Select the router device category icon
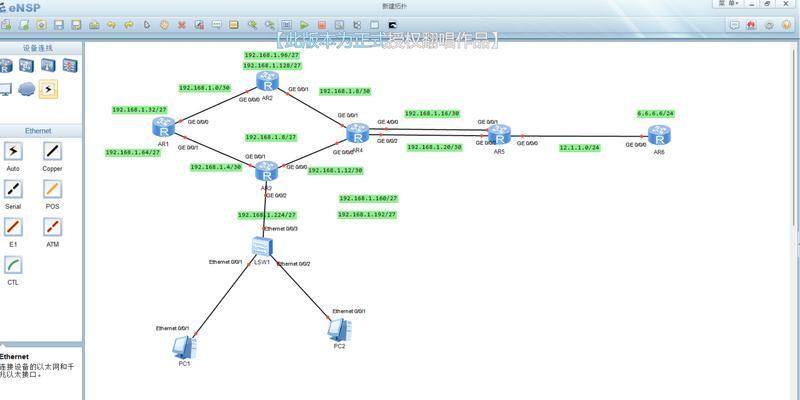The height and width of the screenshot is (400, 800). (5, 65)
